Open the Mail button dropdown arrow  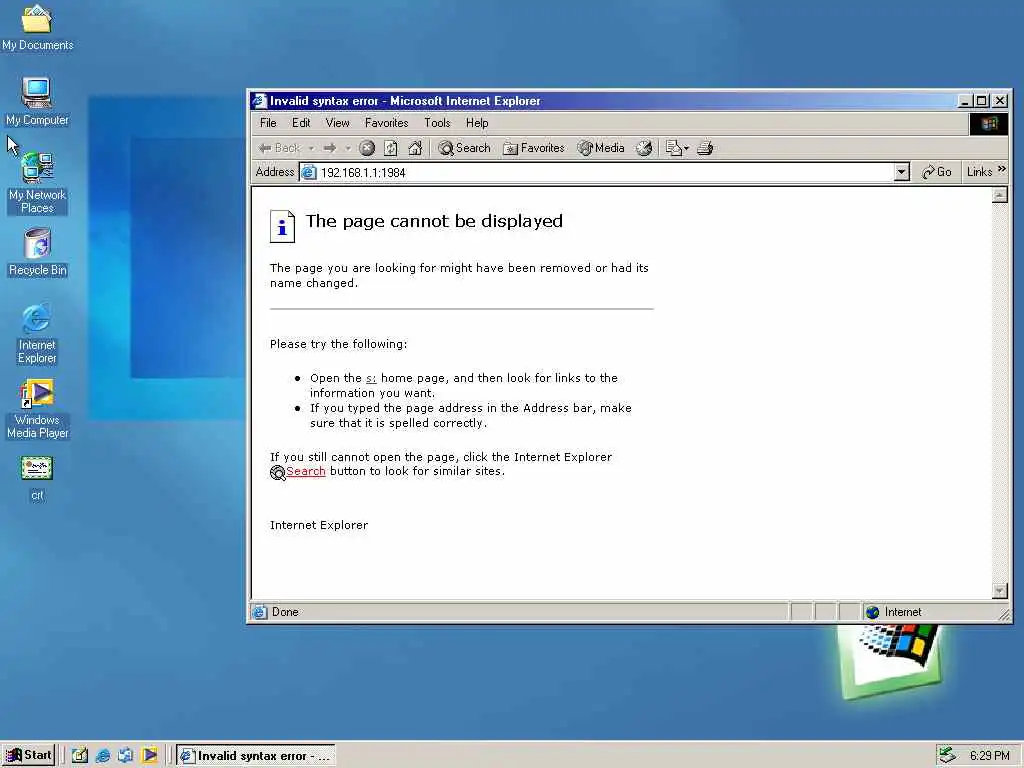pos(686,148)
